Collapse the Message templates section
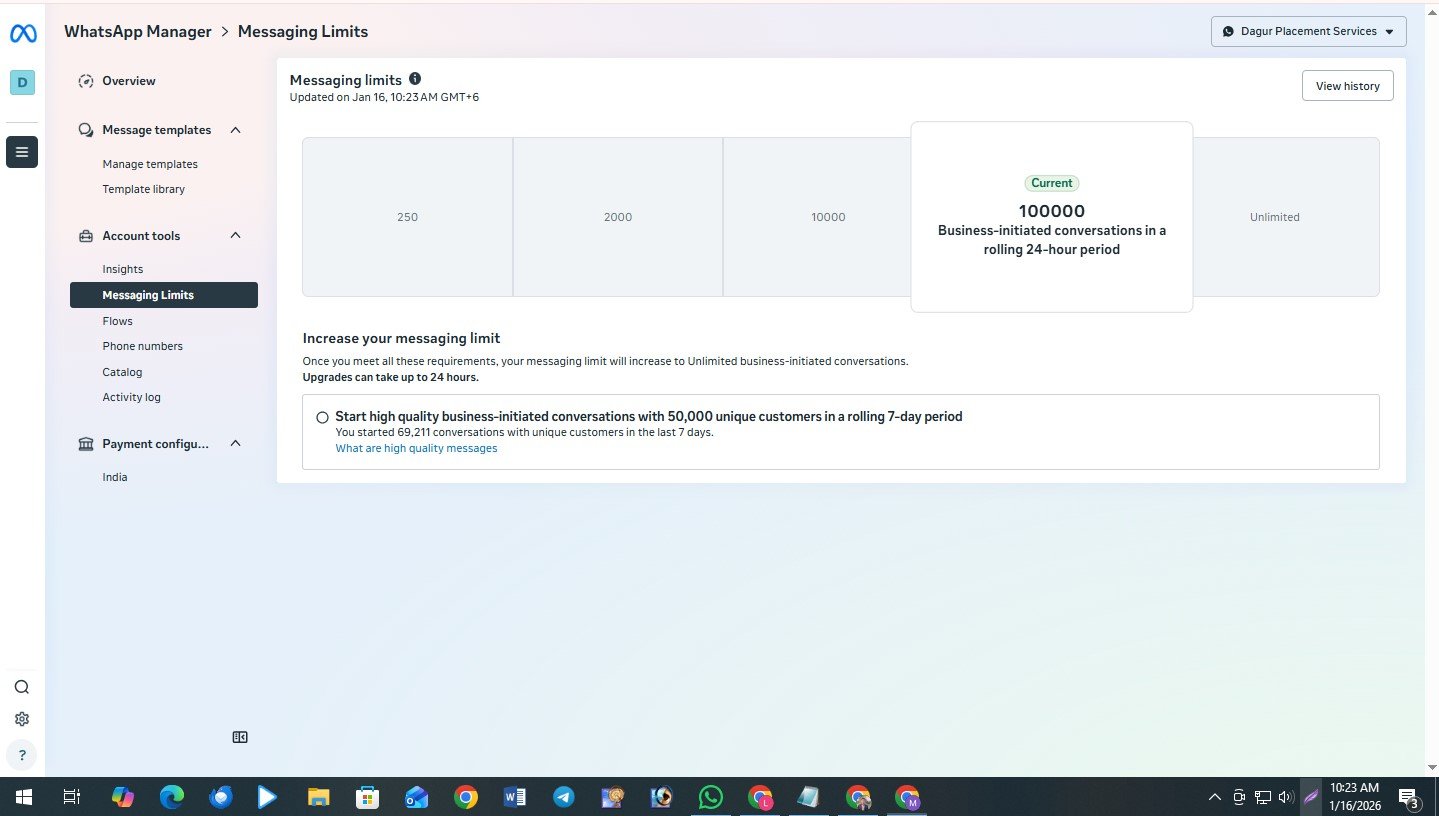Screen dimensions: 1439x816 (235, 130)
